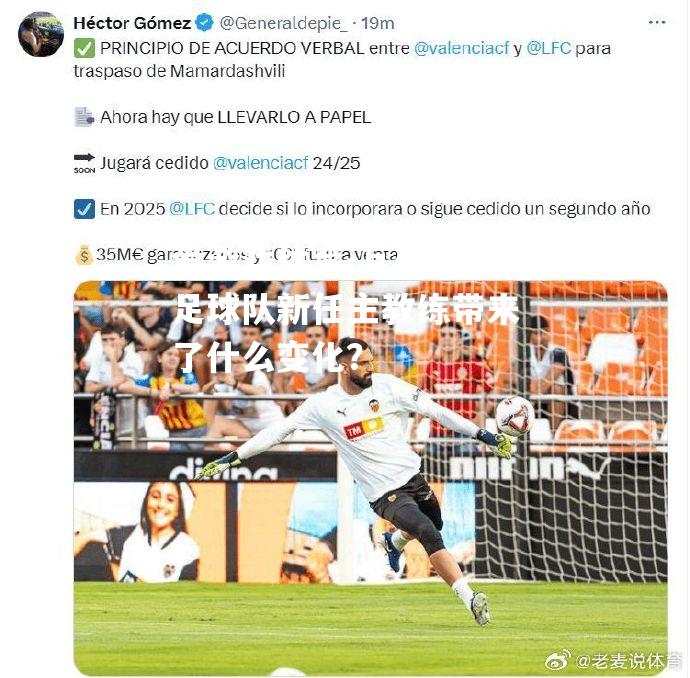
Task: Click the green check mark emoji
Action: tap(84, 48)
